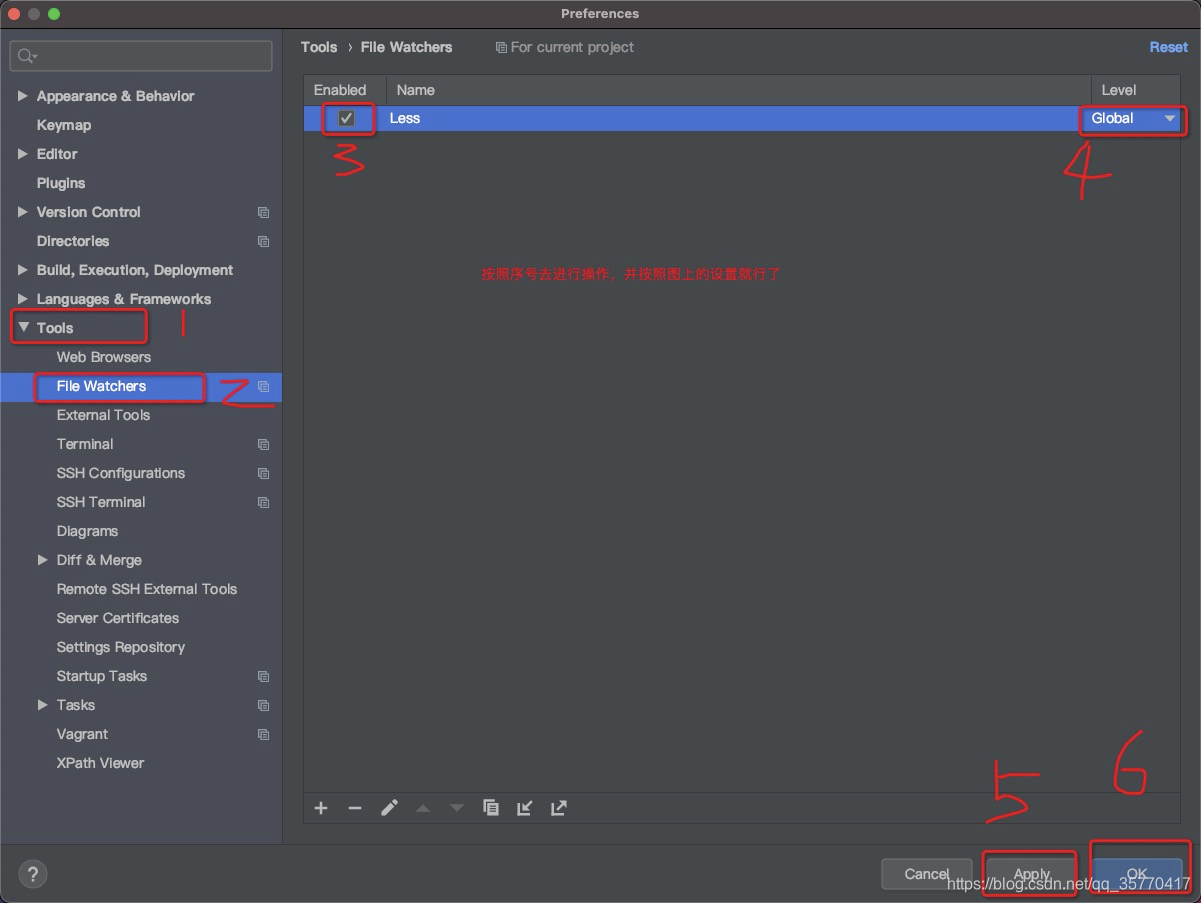Edit the Less watcher with pencil icon
This screenshot has height=903, width=1201.
(389, 808)
